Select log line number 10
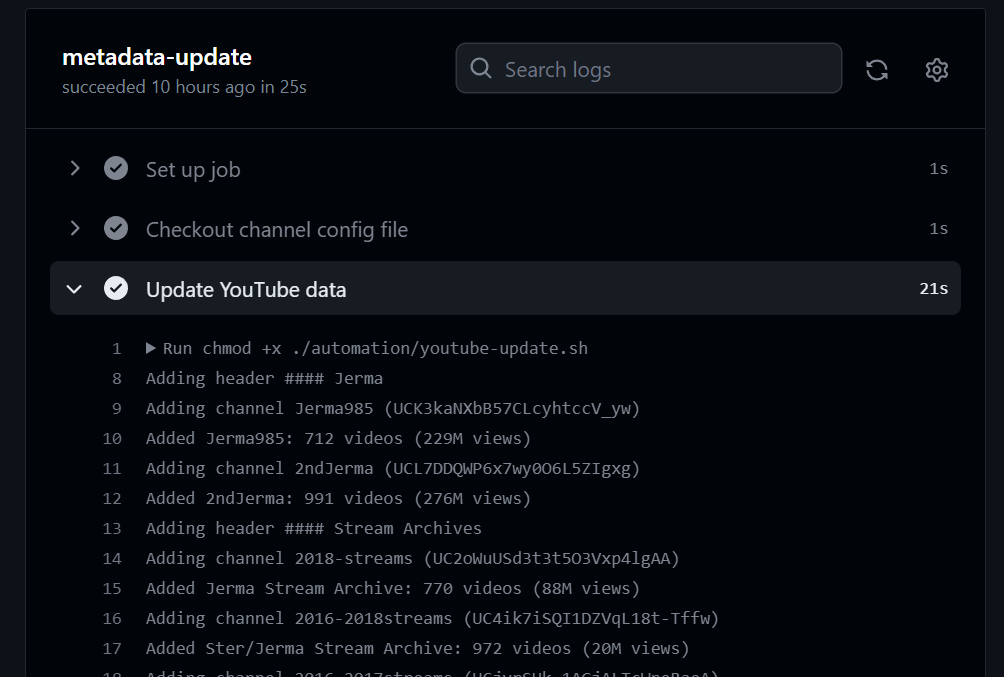 (111, 439)
